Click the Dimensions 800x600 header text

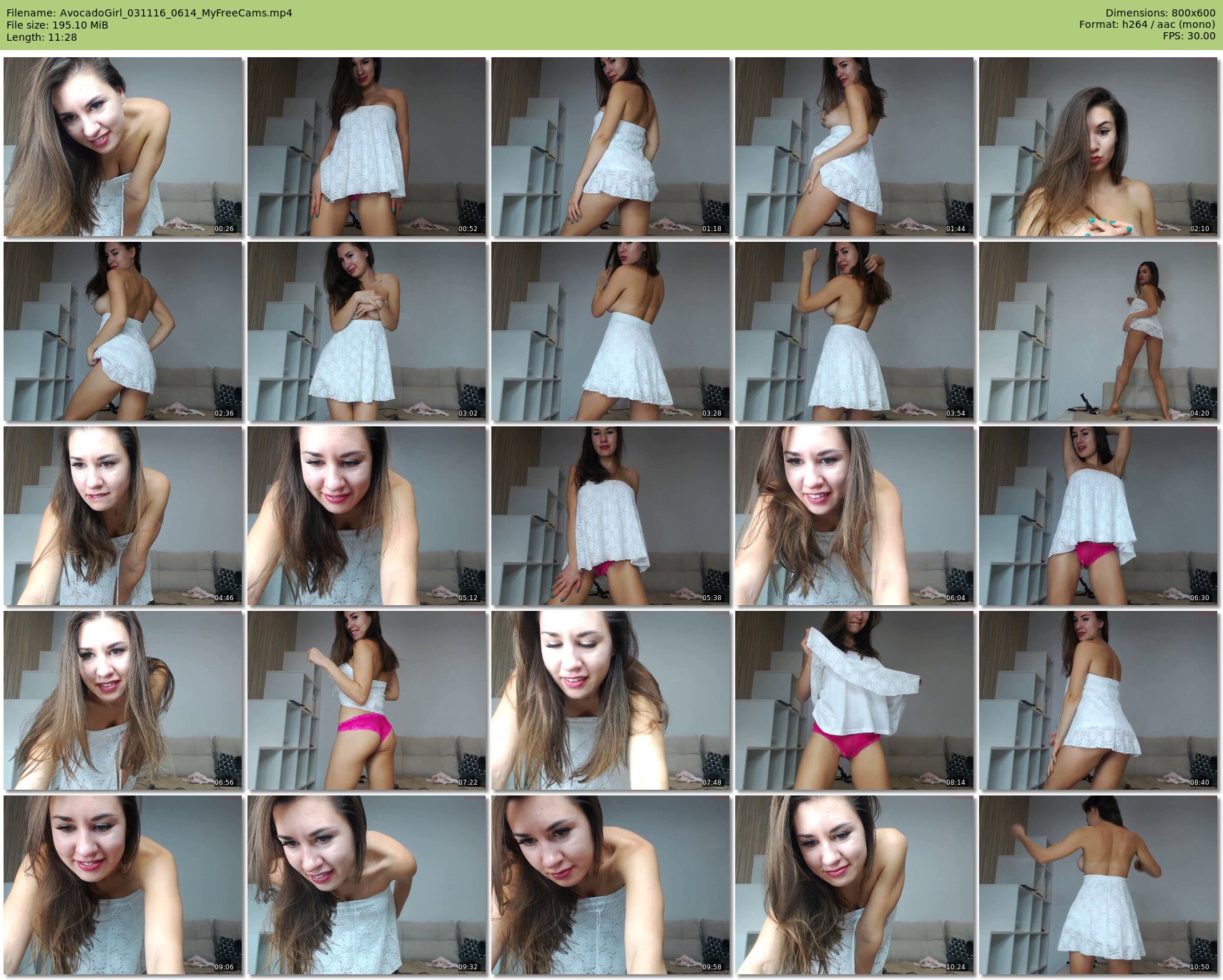1159,13
